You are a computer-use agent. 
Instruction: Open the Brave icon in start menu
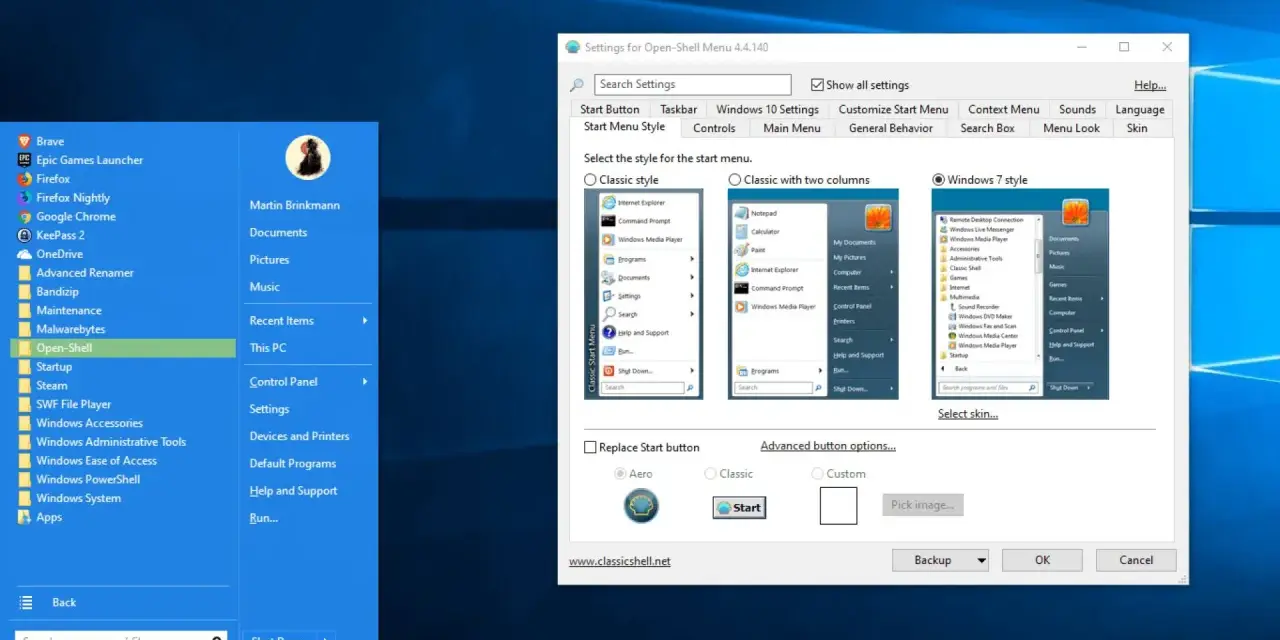[x=25, y=141]
